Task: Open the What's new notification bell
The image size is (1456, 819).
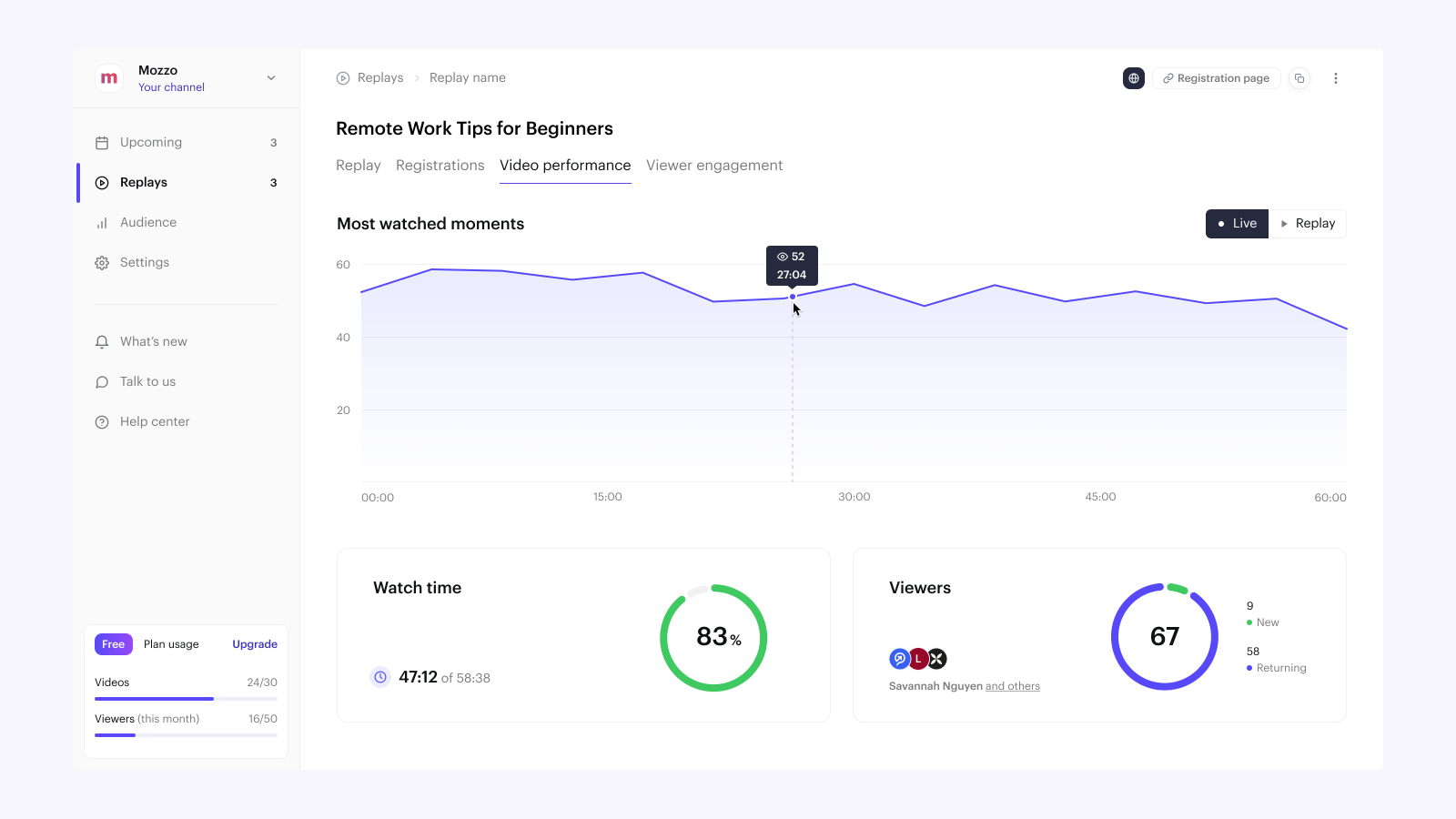Action: (x=102, y=341)
